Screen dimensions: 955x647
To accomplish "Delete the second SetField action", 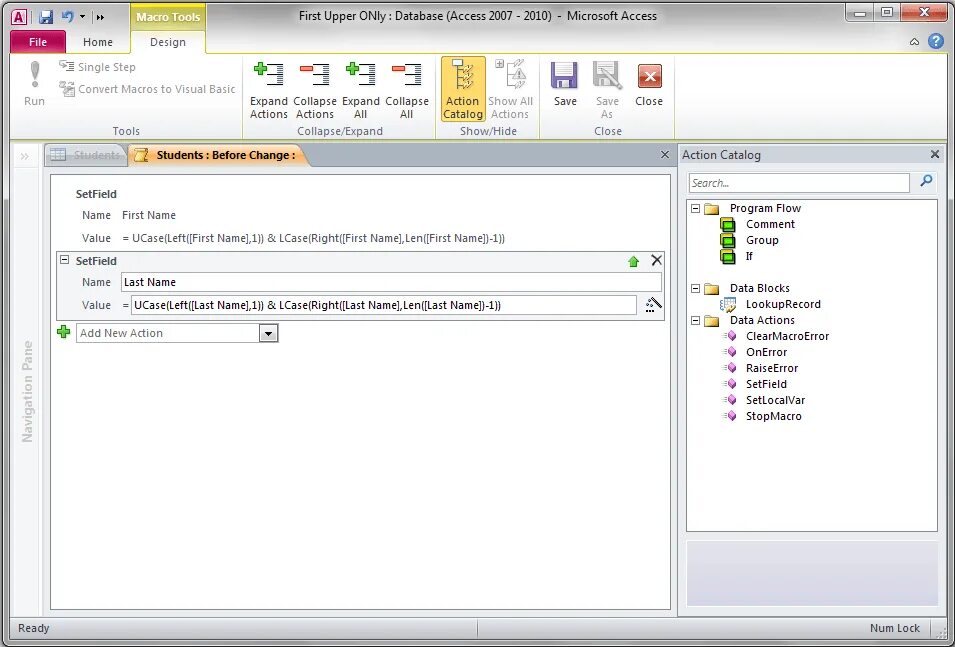I will [656, 260].
